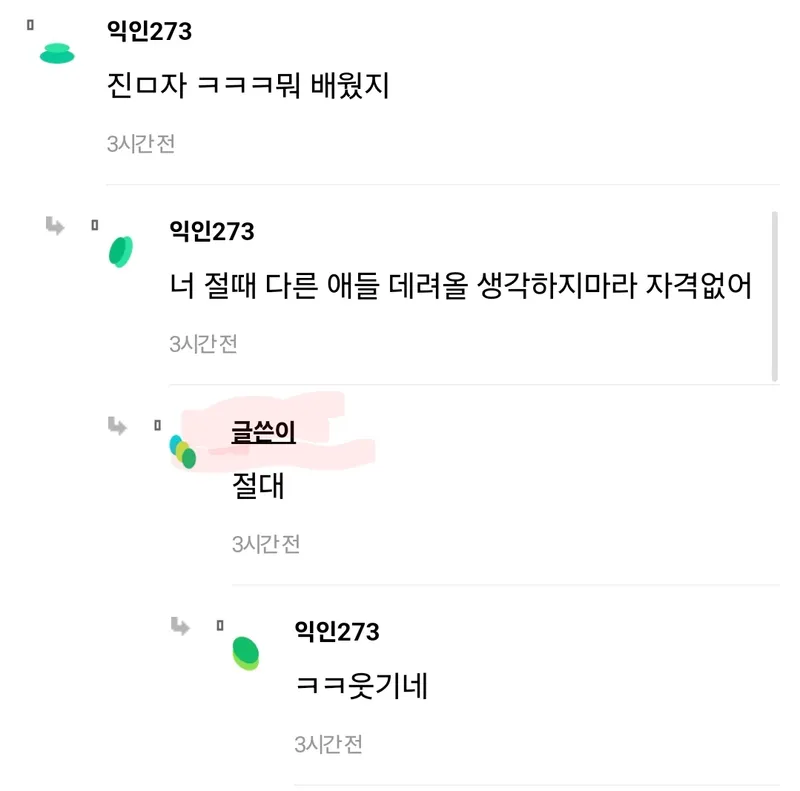The image size is (800, 791).
Task: Click the reply arrow before ㅋㅋ웃기네 comment
Action: pos(180,626)
